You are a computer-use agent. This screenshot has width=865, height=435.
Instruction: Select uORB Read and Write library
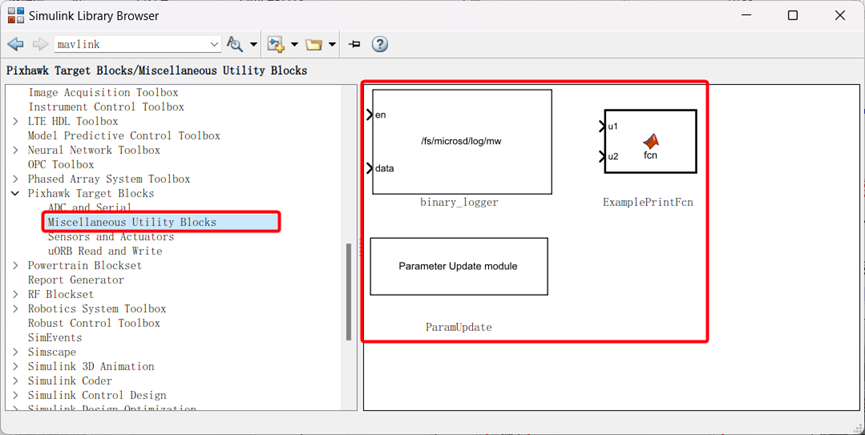coord(105,251)
